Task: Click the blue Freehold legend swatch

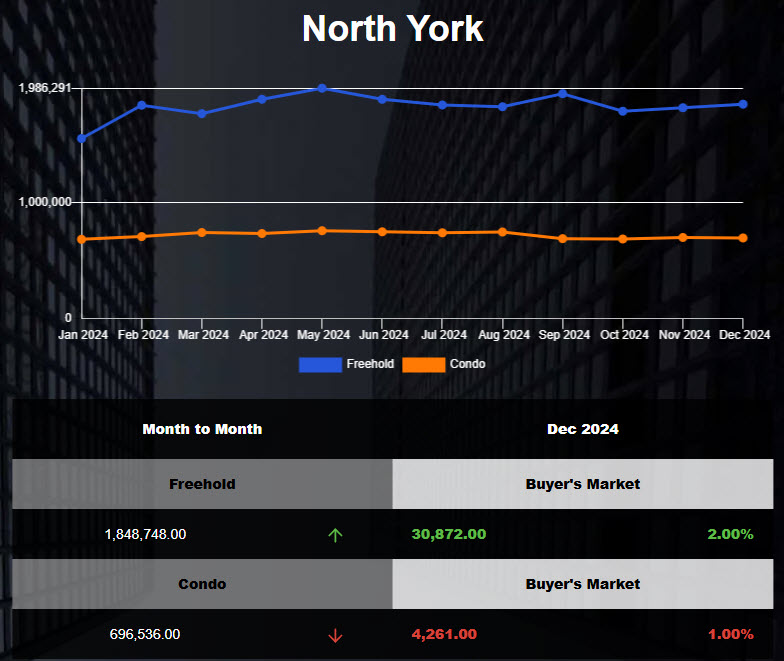Action: (x=320, y=365)
